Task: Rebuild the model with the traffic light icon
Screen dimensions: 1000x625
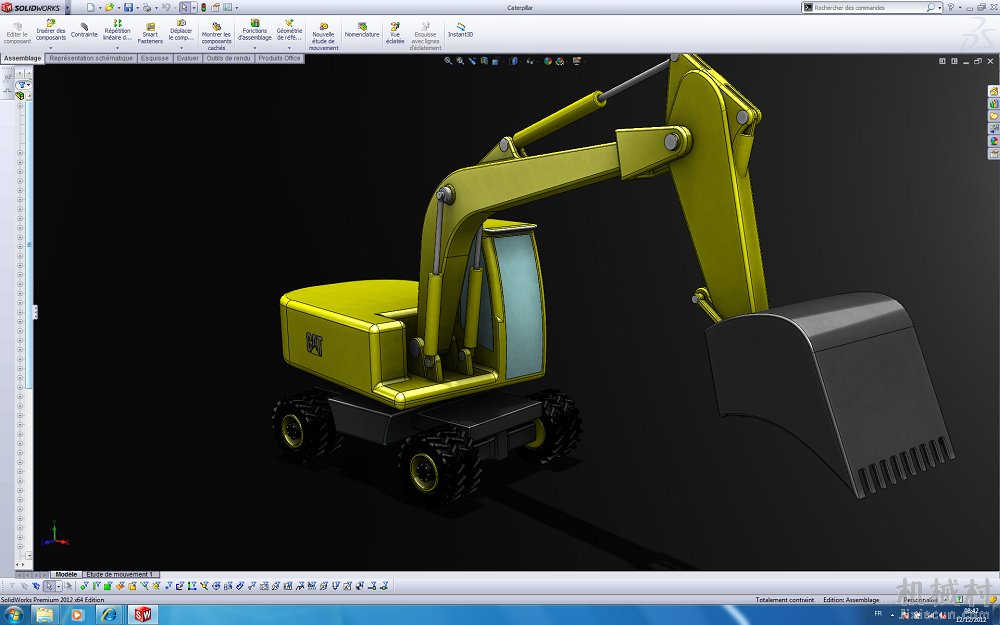Action: tap(203, 8)
